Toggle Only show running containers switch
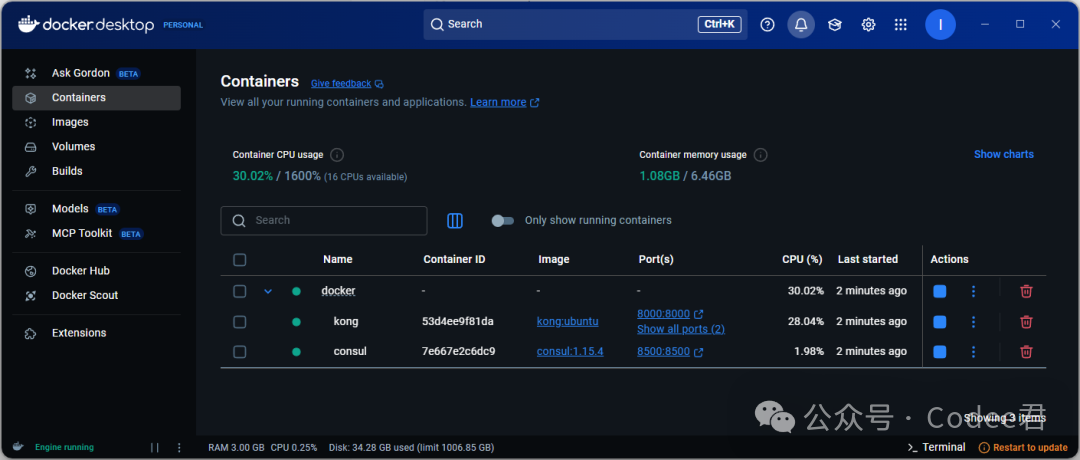The height and width of the screenshot is (460, 1080). pos(502,220)
